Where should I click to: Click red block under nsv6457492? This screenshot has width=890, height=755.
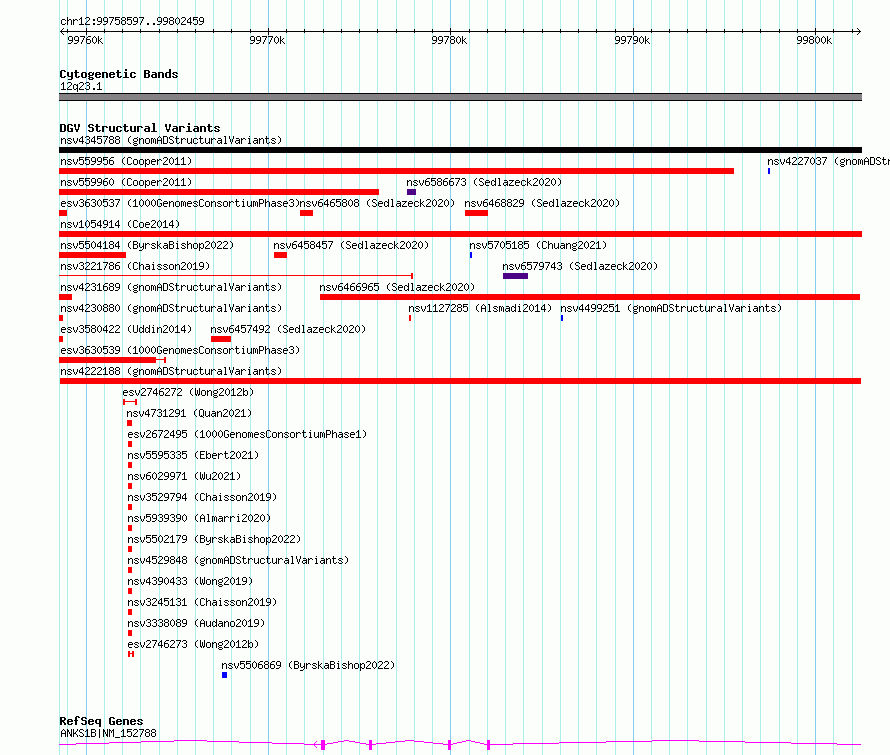221,339
